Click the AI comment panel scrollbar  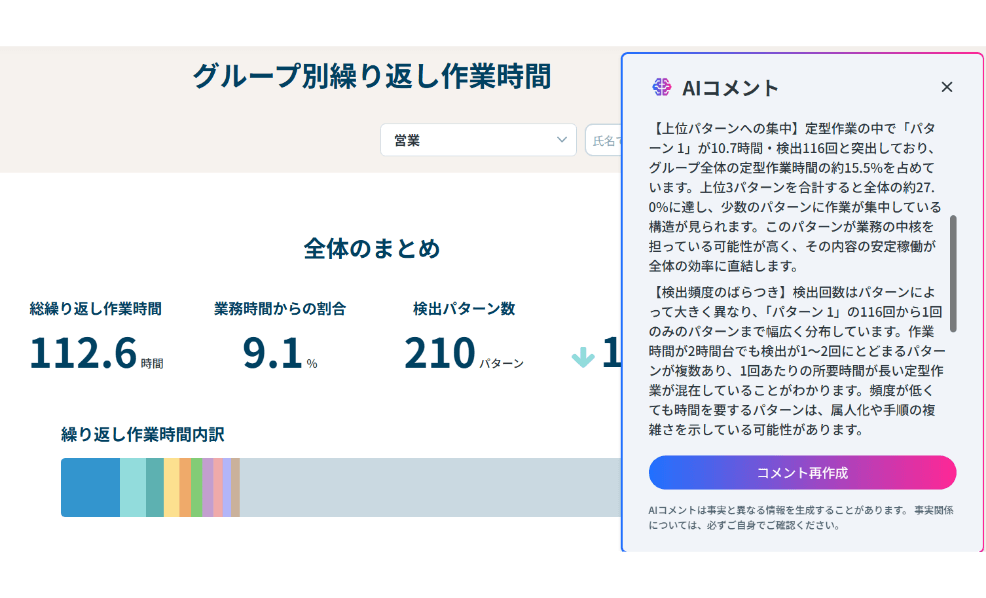[x=953, y=274]
